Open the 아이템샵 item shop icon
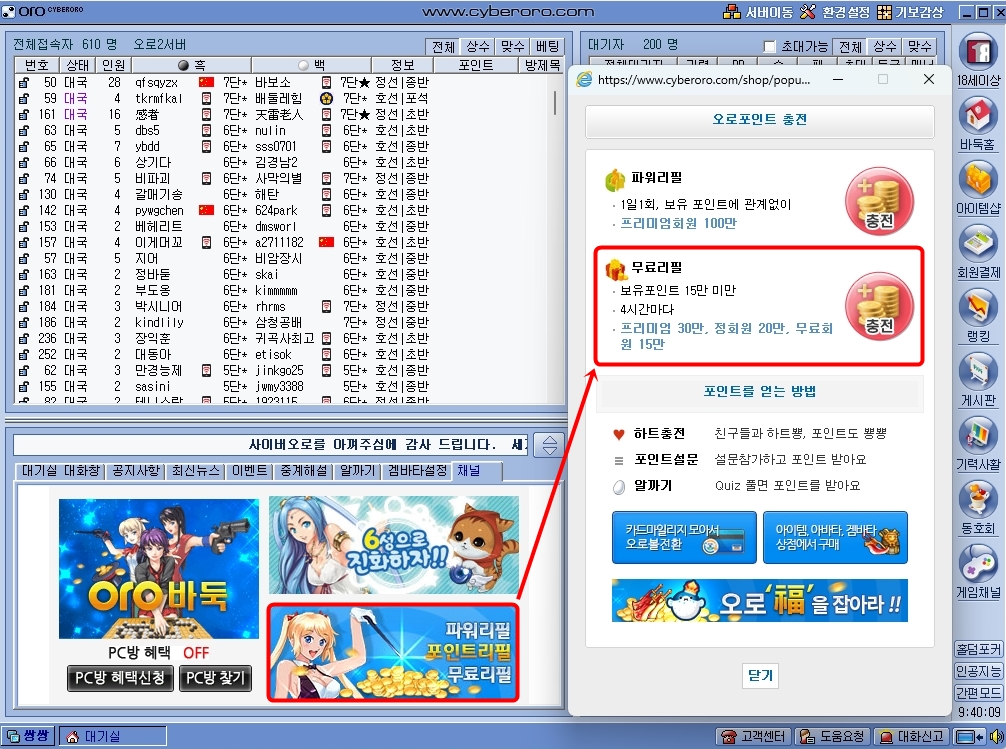The image size is (1006, 749). [x=978, y=187]
